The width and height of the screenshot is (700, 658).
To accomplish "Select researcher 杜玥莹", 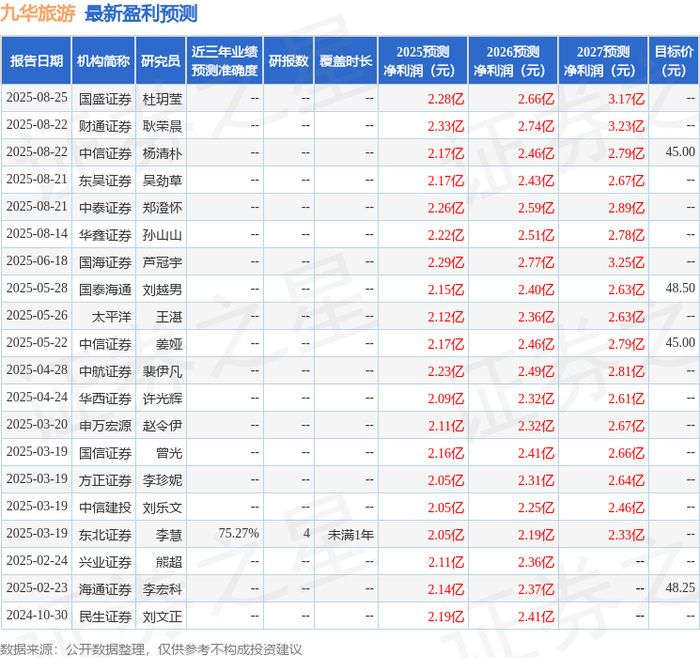I will pyautogui.click(x=162, y=99).
